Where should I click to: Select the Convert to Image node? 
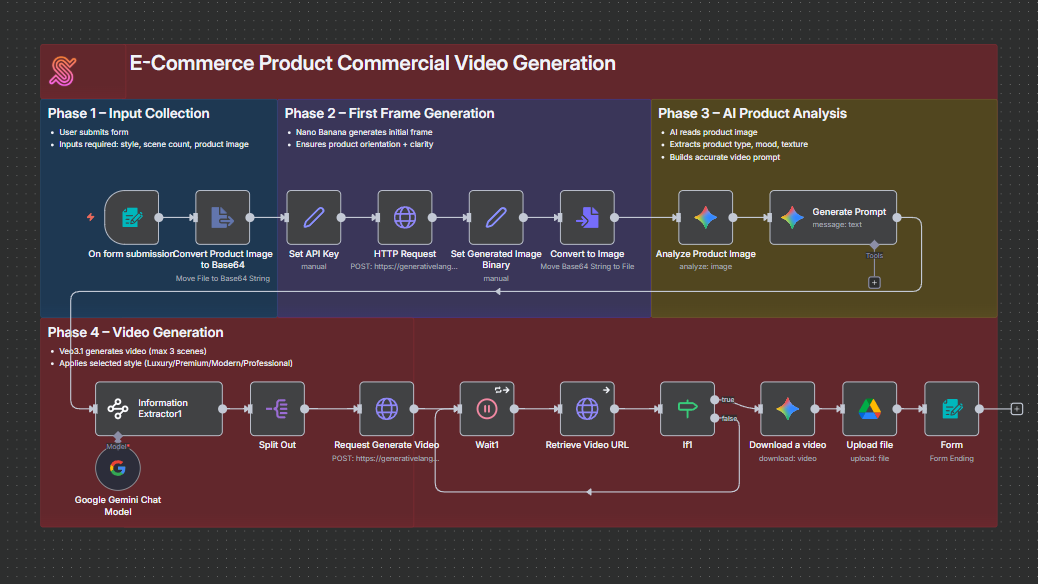pos(586,216)
